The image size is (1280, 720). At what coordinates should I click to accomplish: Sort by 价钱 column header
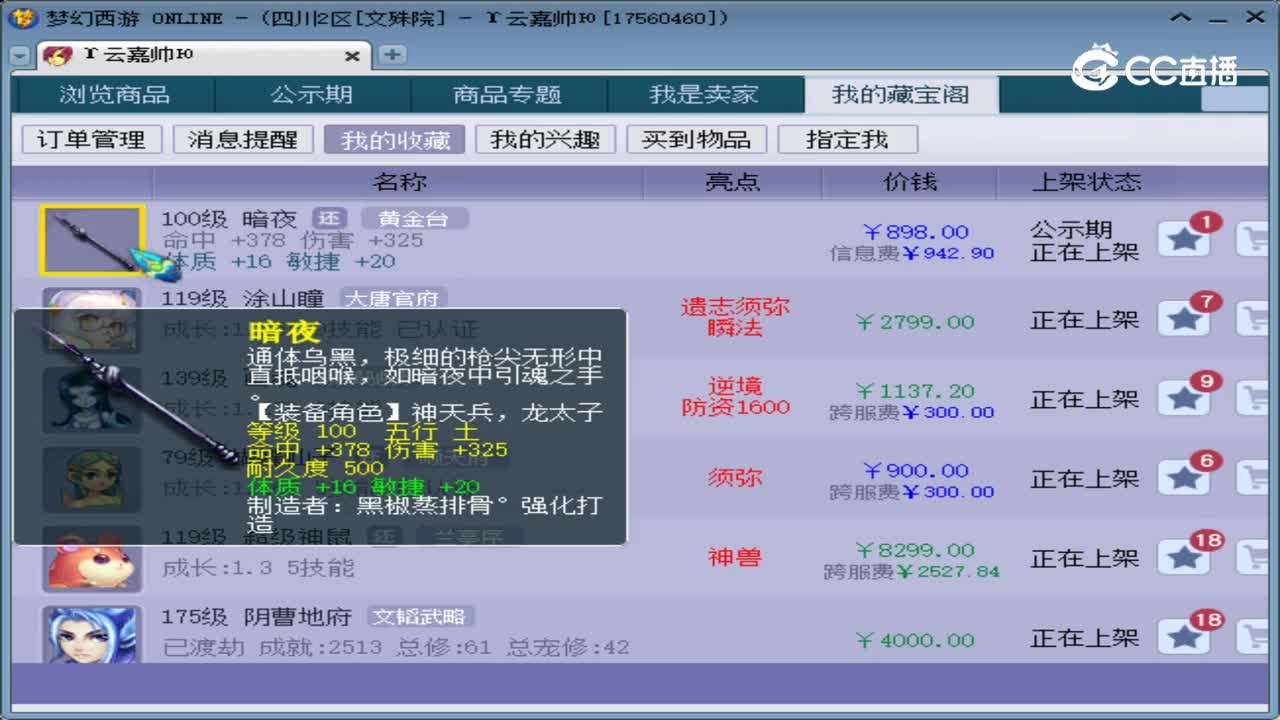pyautogui.click(x=910, y=182)
